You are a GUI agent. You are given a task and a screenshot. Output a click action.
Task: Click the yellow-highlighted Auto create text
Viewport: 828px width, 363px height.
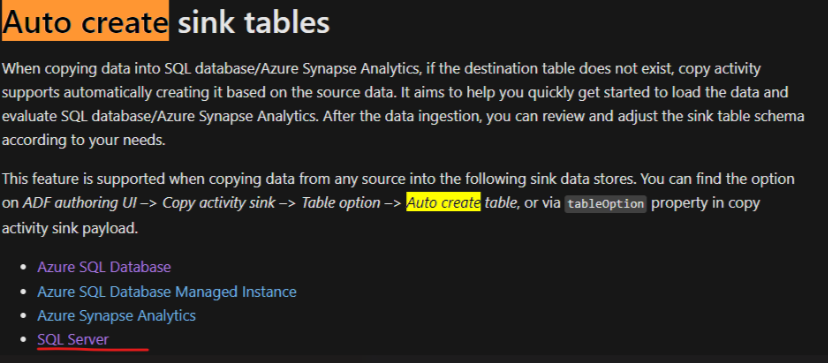click(x=444, y=202)
